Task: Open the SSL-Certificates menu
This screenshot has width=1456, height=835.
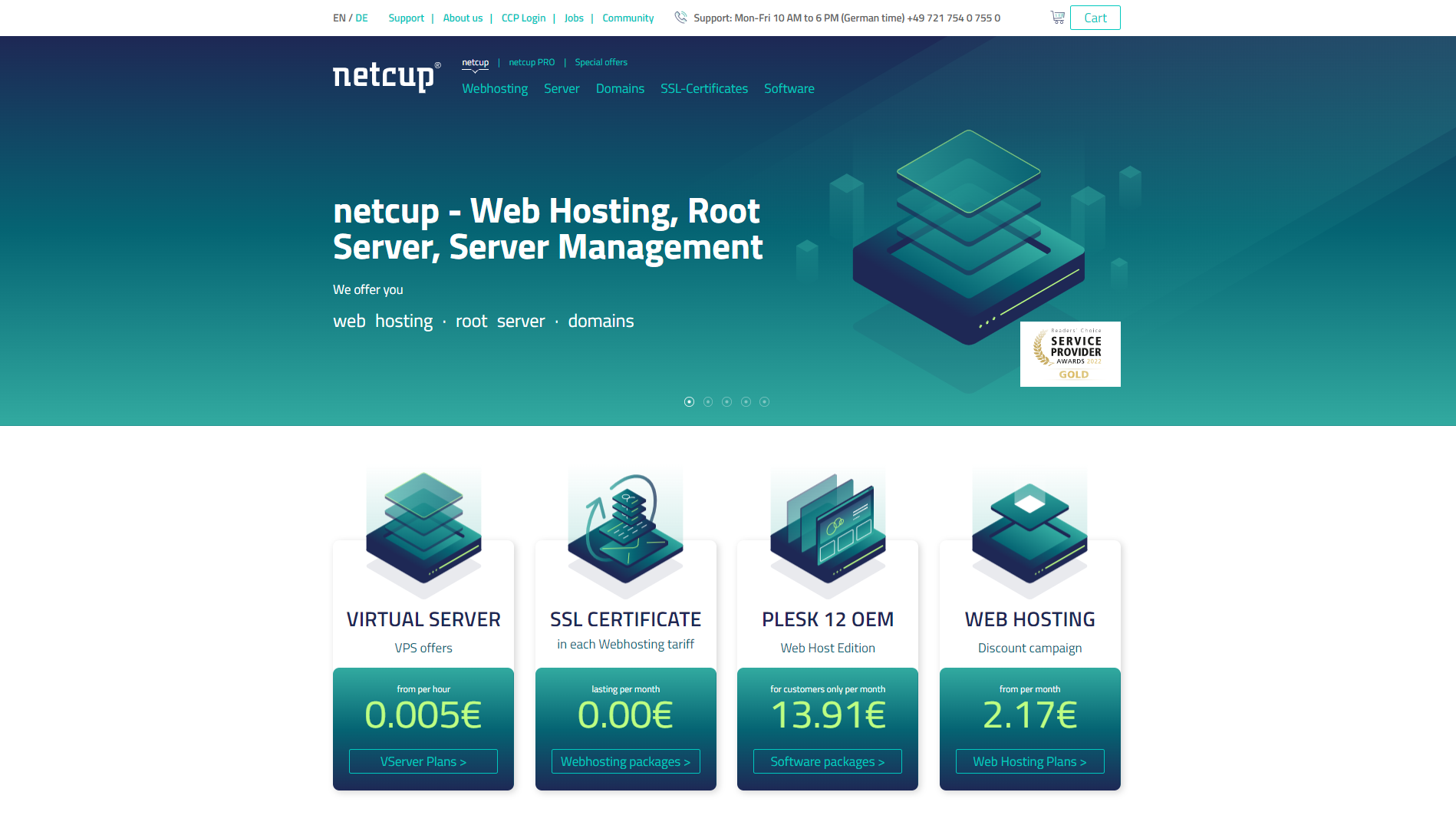Action: (x=704, y=89)
